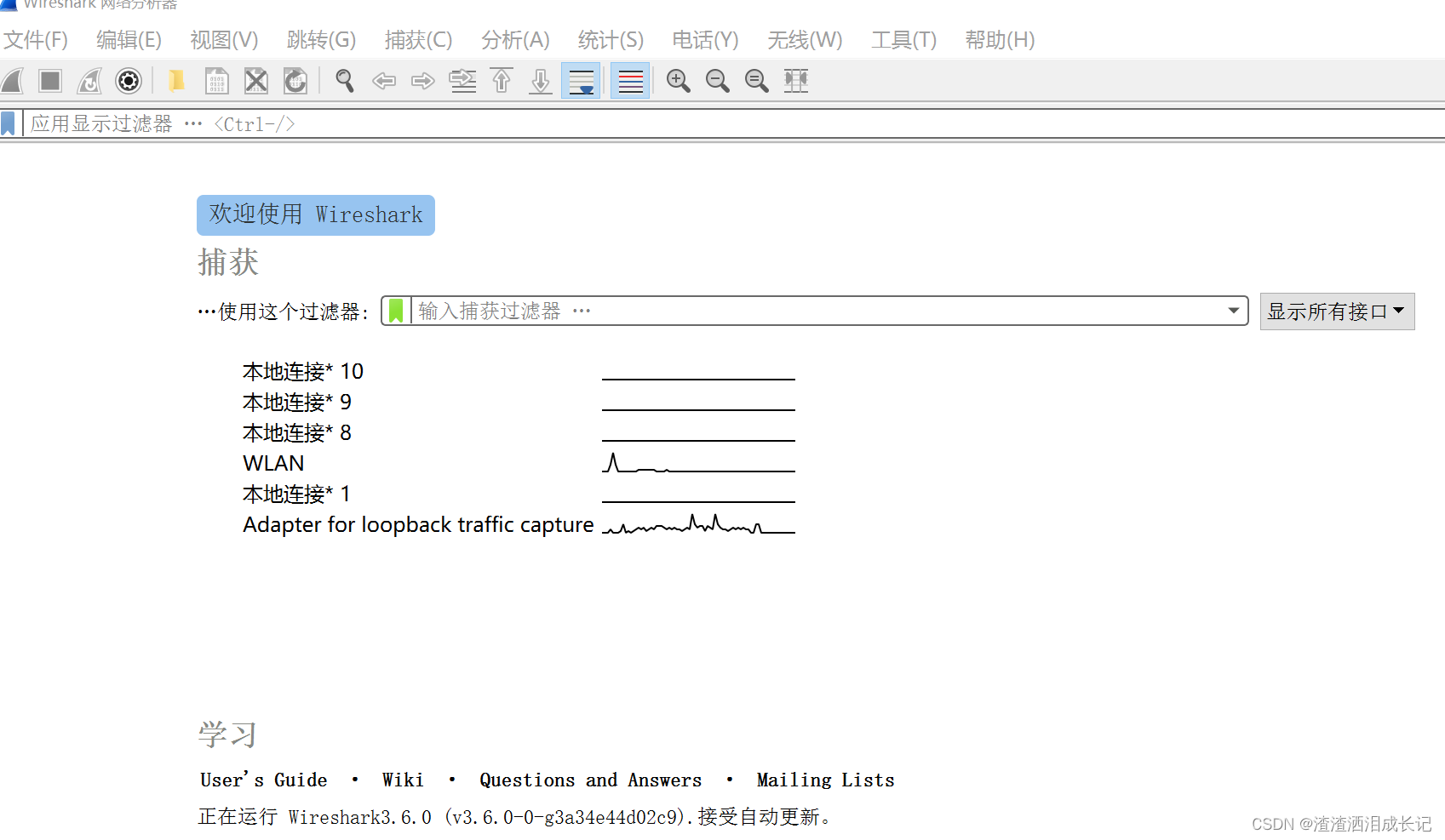Screen dimensions: 1445x840
Task: Go to specified packet icon
Action: [462, 81]
